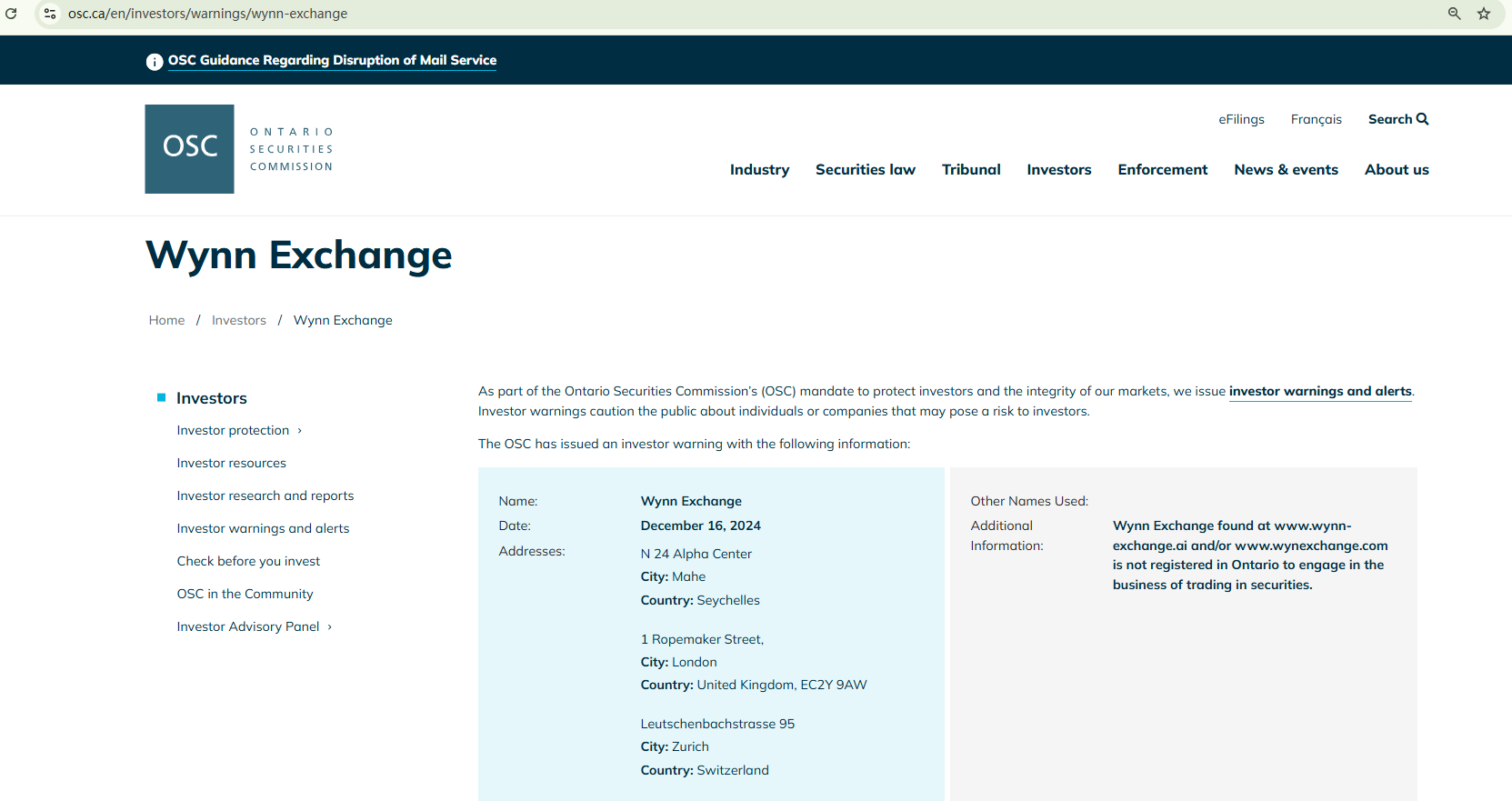This screenshot has height=801, width=1512.
Task: Reload the page with the refresh icon
Action: (11, 14)
